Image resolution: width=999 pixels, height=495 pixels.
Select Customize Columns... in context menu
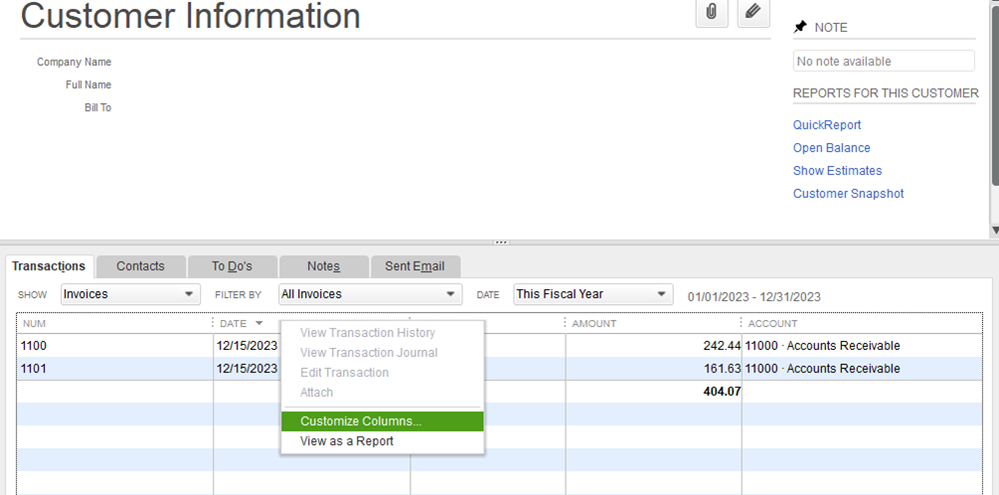pos(382,421)
